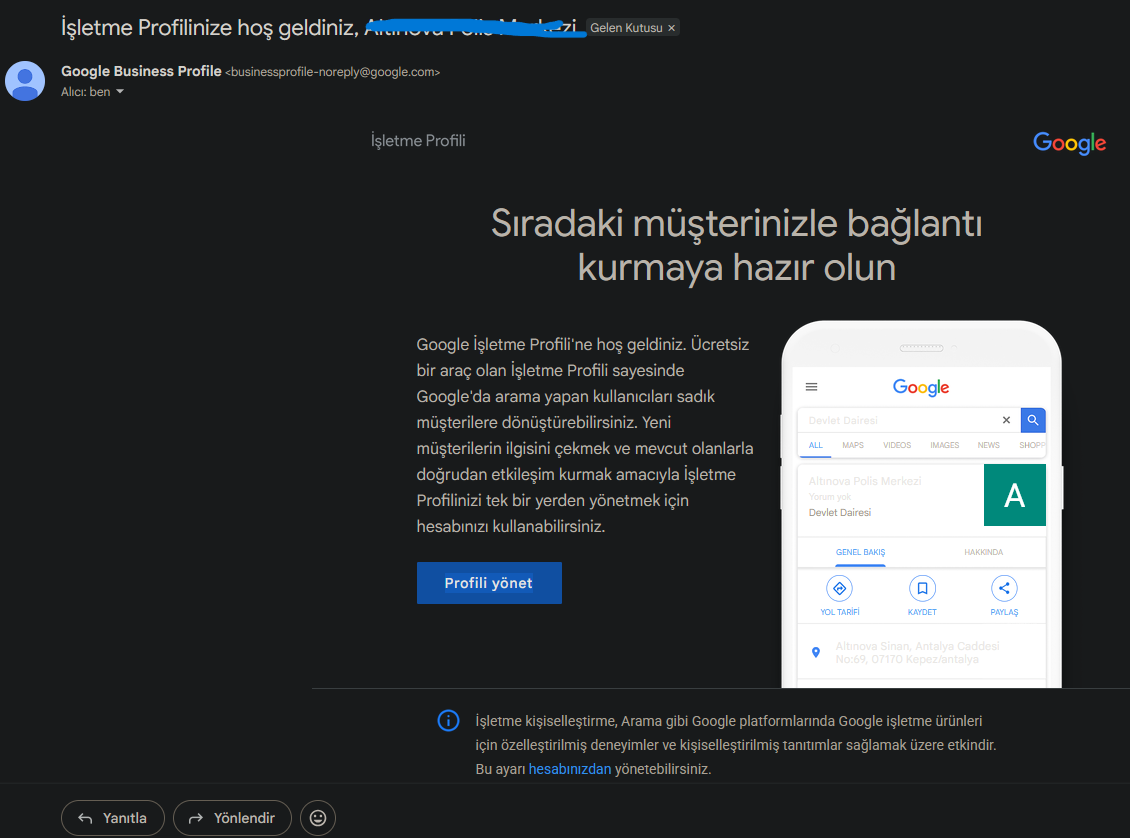1130x838 pixels.
Task: Click the map pin location icon
Action: (816, 652)
